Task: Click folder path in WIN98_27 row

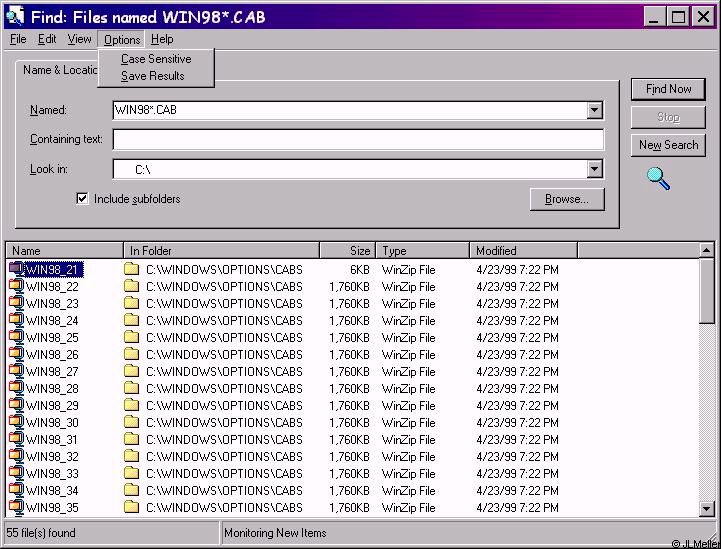Action: point(224,372)
